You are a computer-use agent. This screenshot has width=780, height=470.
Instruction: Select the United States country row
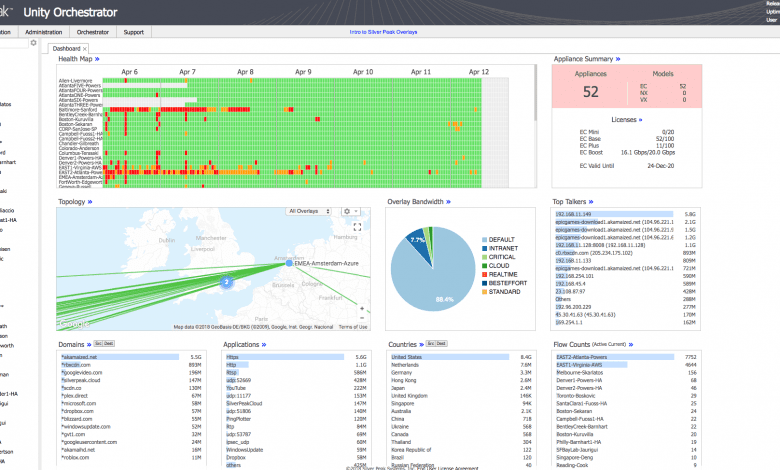click(x=461, y=357)
